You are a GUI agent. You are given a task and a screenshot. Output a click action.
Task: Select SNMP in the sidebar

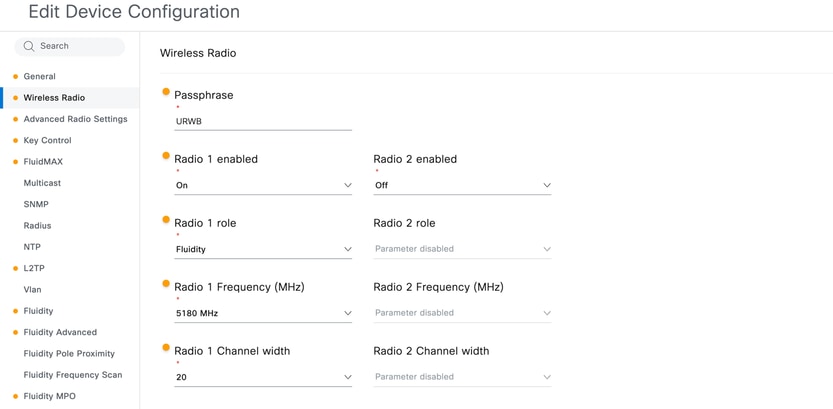pyautogui.click(x=36, y=204)
